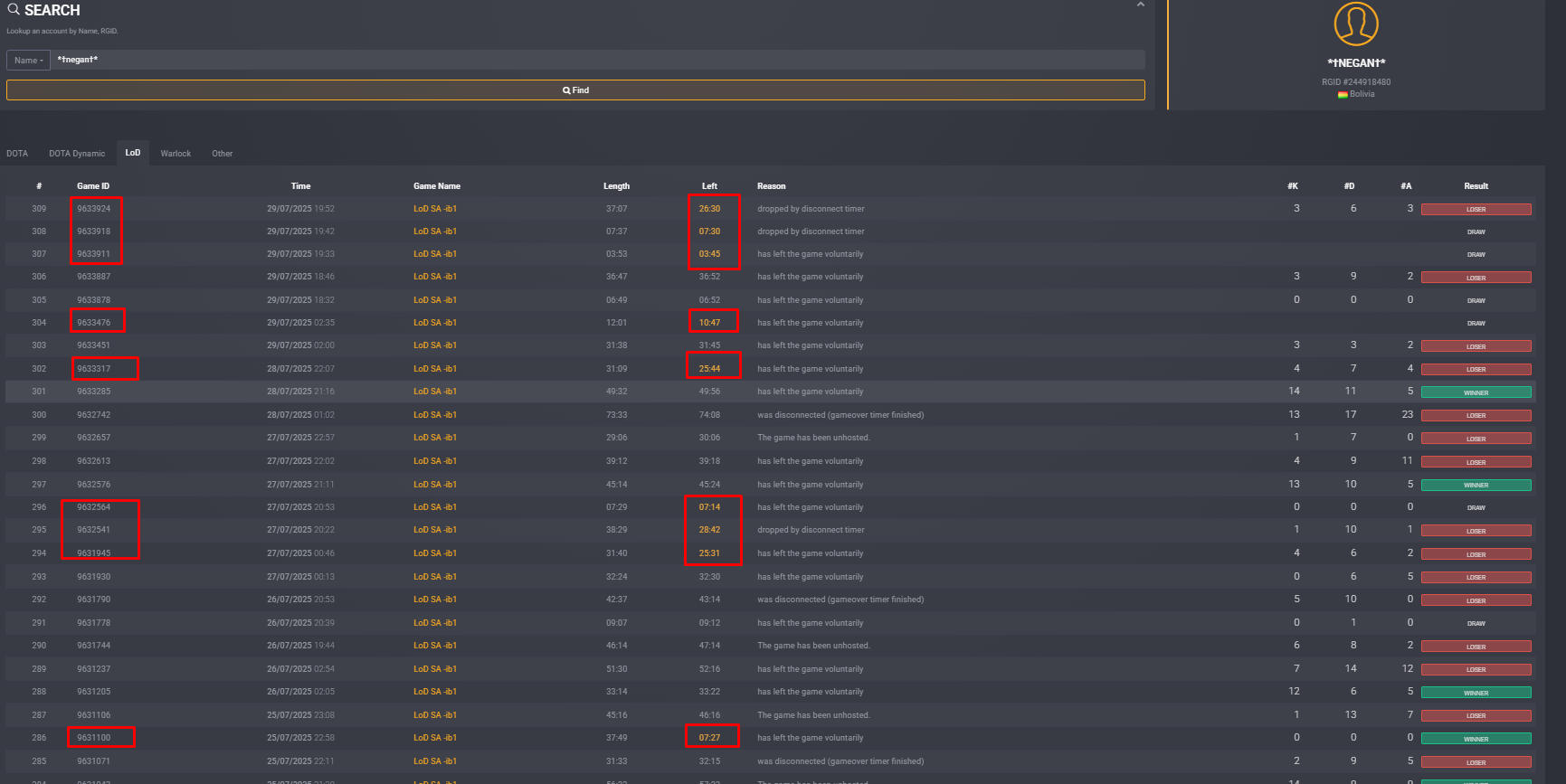
Task: Click the *†NEGAN†* profile name
Action: point(1356,62)
